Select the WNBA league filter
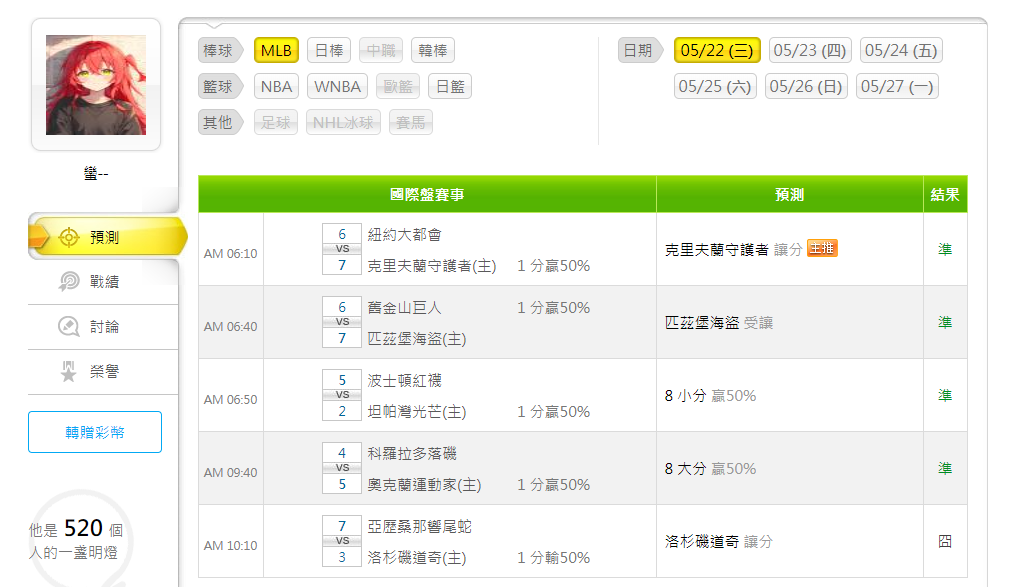Image resolution: width=1010 pixels, height=587 pixels. click(338, 86)
